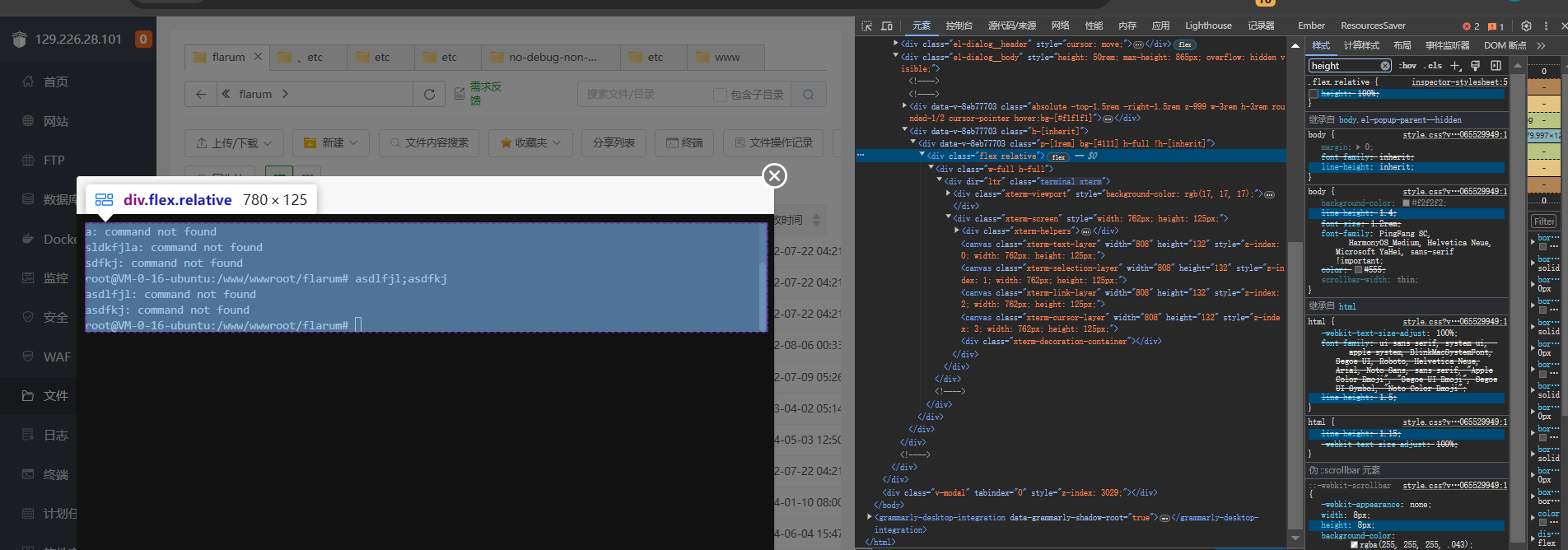Screen dimensions: 1568x550
Task: Expand the grammarly-desktop-integration node
Action: (870, 518)
